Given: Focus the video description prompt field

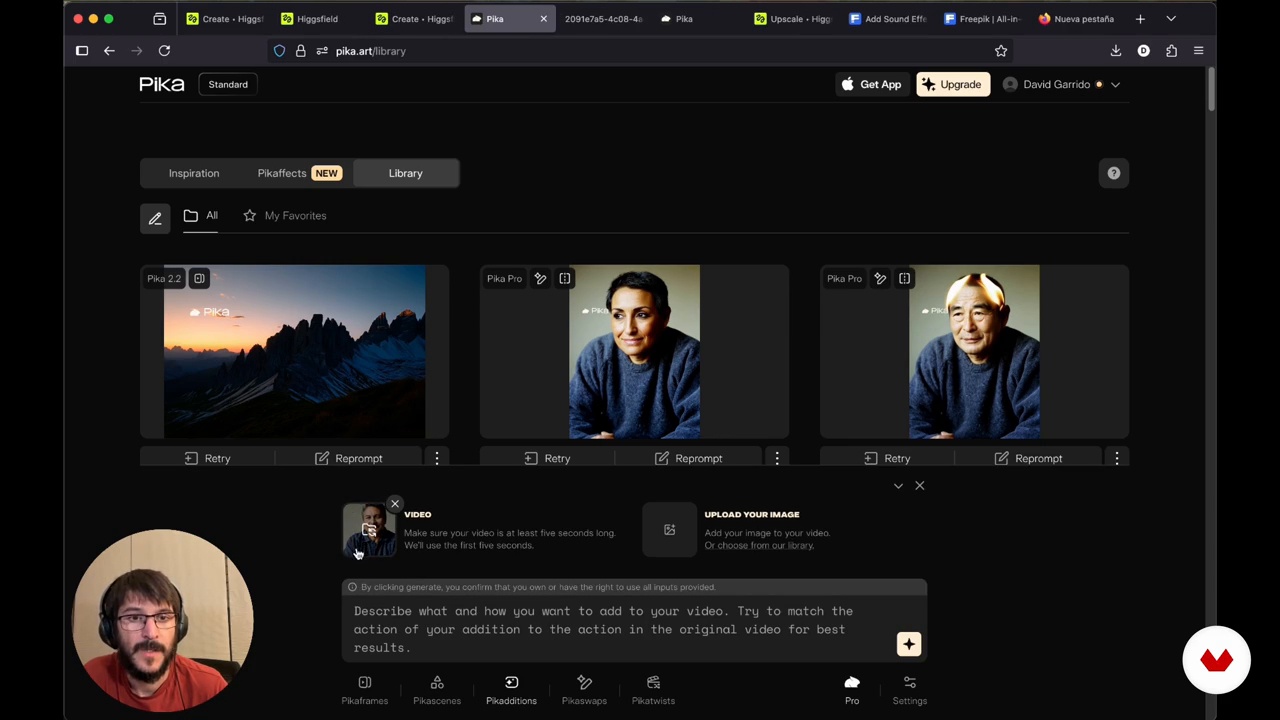Looking at the screenshot, I should pyautogui.click(x=620, y=629).
